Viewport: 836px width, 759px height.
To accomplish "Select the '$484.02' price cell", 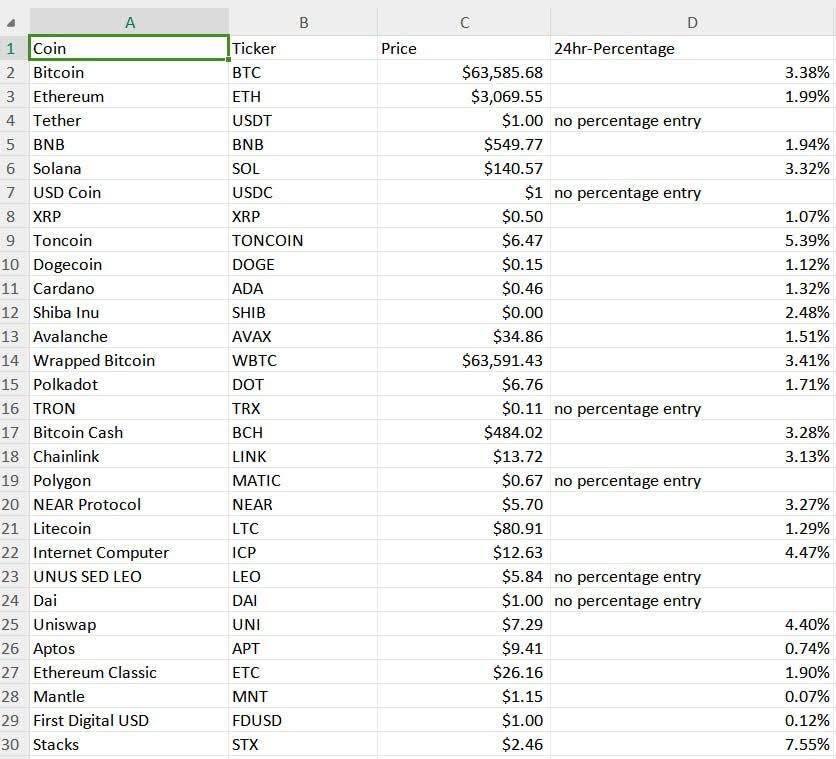I will 464,432.
